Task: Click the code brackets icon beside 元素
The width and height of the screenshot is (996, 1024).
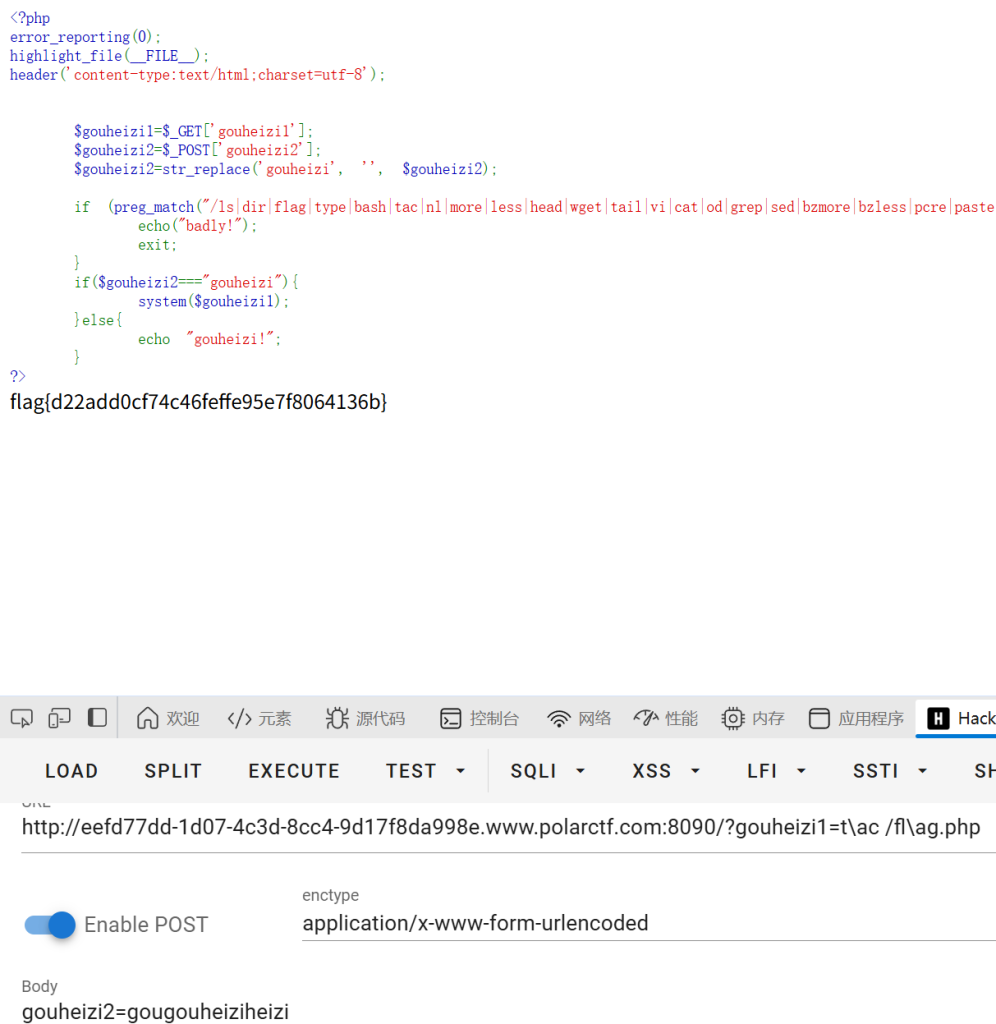Action: coord(240,719)
